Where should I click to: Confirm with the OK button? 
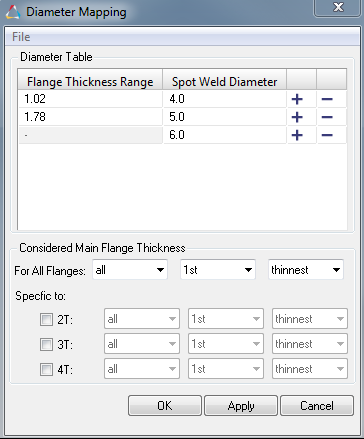[165, 406]
